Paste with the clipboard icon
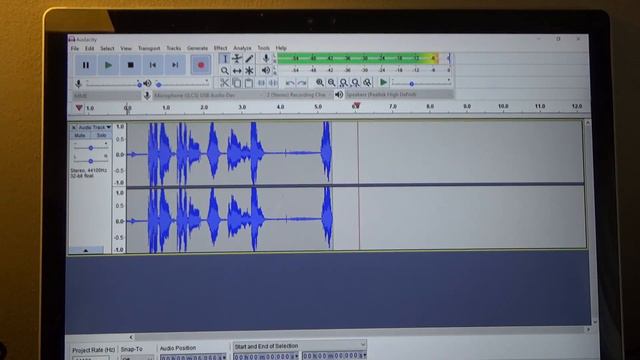The image size is (640, 360). (249, 83)
